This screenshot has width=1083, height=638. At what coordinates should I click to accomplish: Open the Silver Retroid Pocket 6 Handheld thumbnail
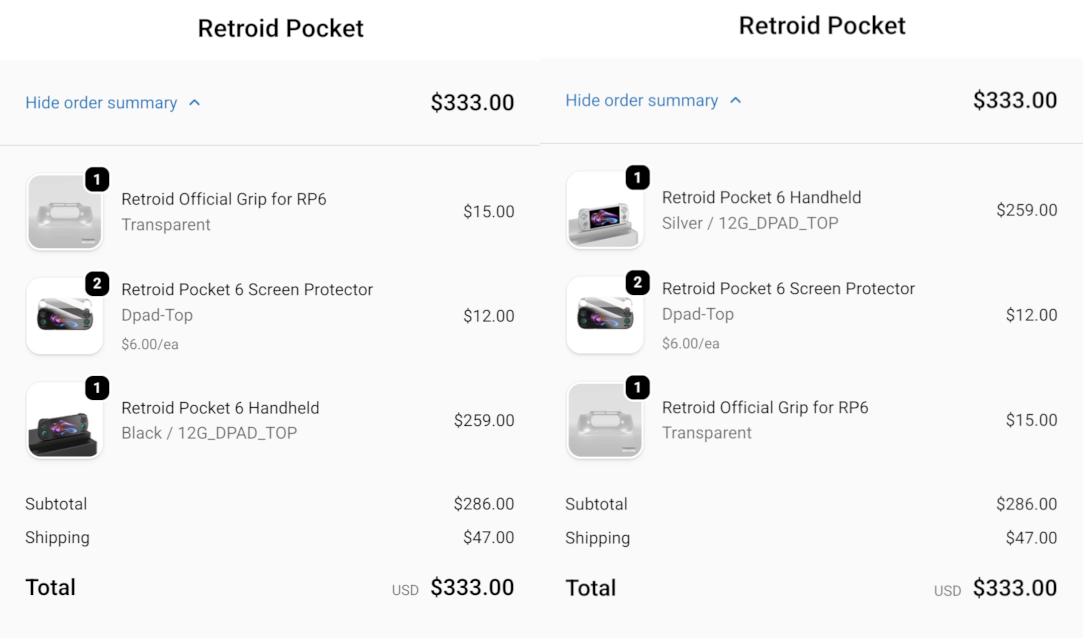[605, 211]
